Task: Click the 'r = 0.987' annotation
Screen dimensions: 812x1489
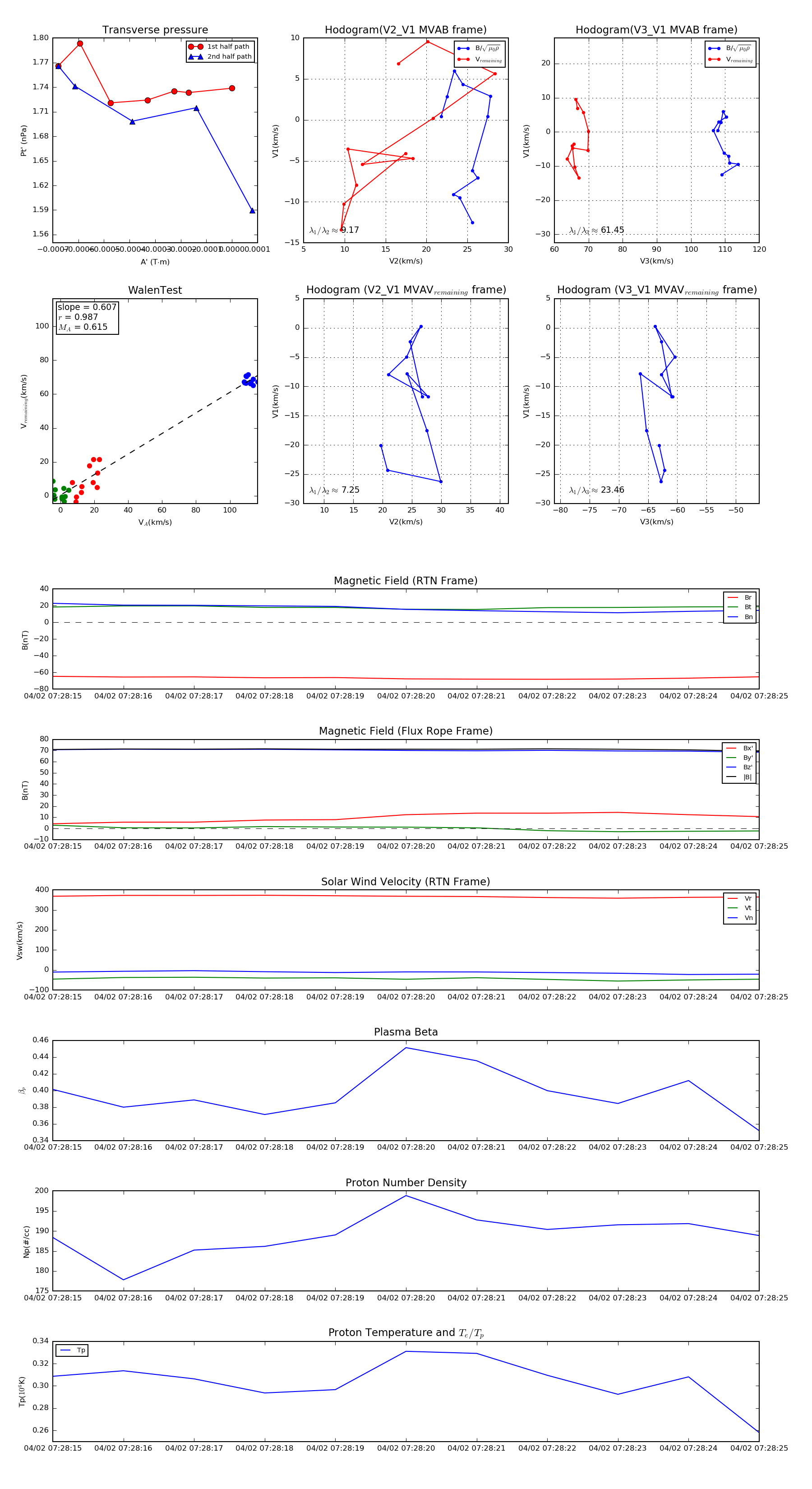Action: click(x=78, y=317)
